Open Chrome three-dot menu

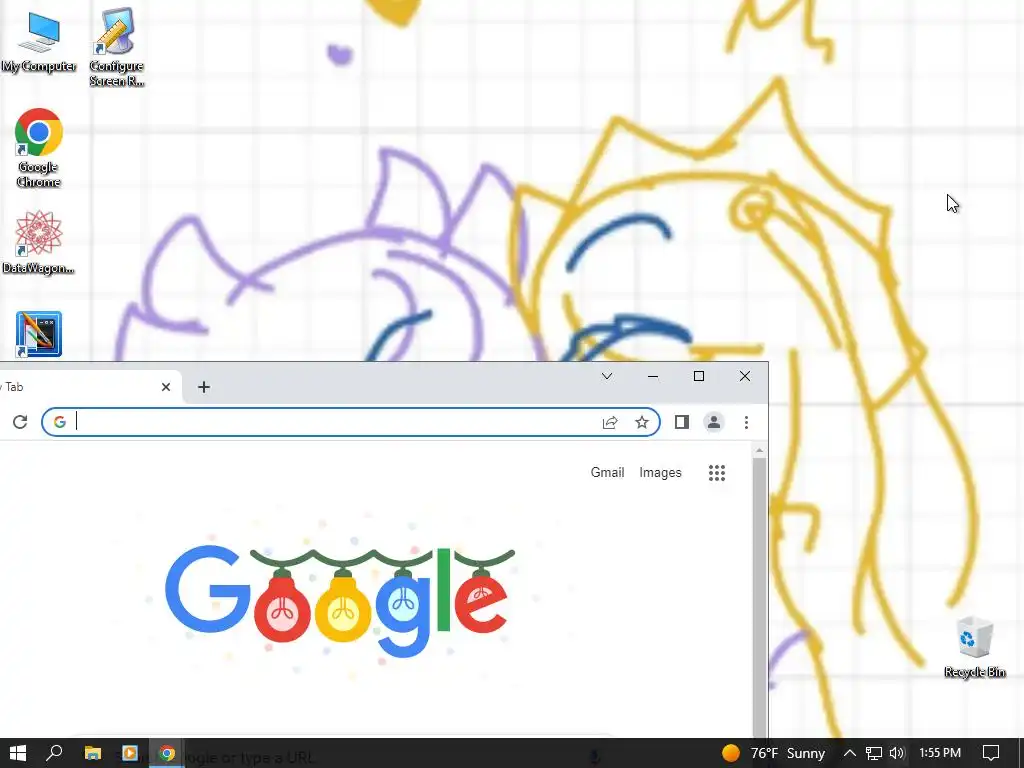coord(746,423)
